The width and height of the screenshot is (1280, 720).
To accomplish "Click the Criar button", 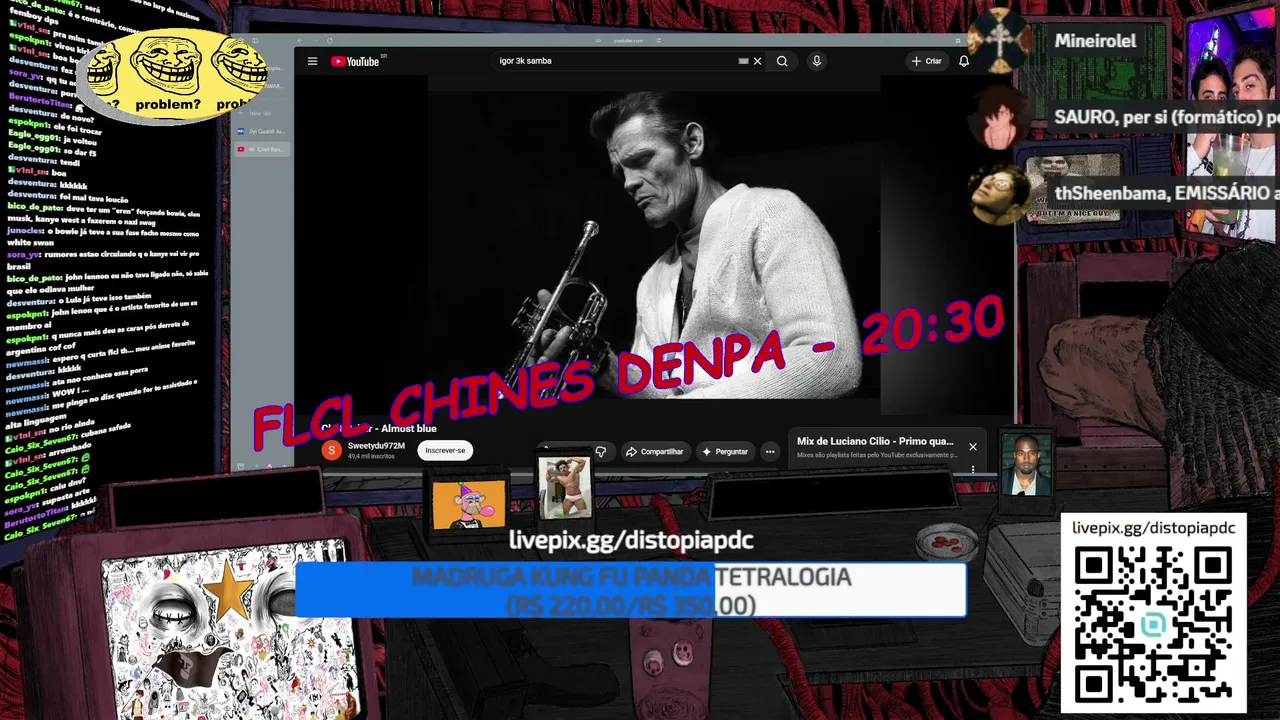I will 927,61.
